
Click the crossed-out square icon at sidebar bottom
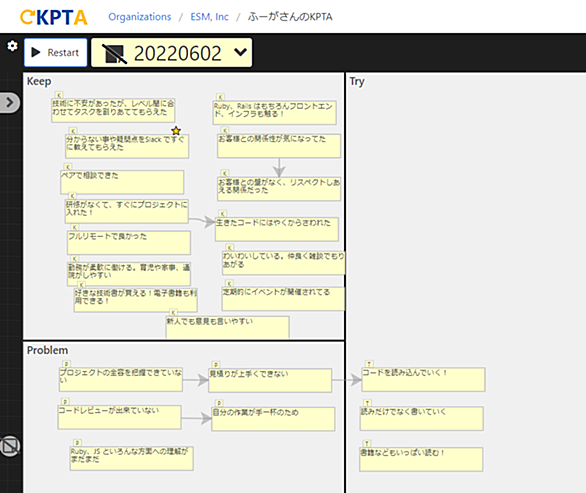coord(10,446)
